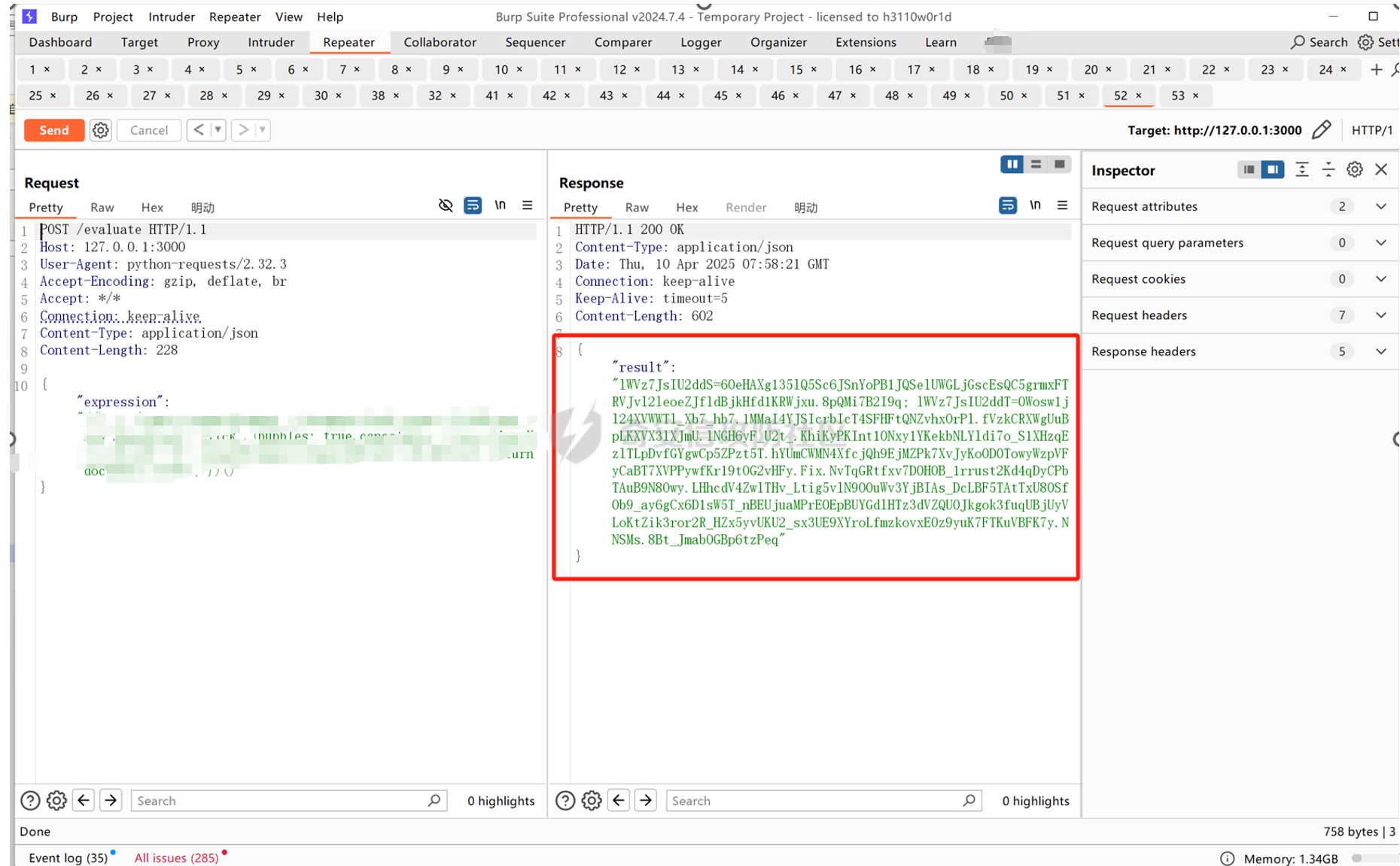This screenshot has height=866, width=1400.
Task: Open the forward history dropdown arrow
Action: point(263,130)
